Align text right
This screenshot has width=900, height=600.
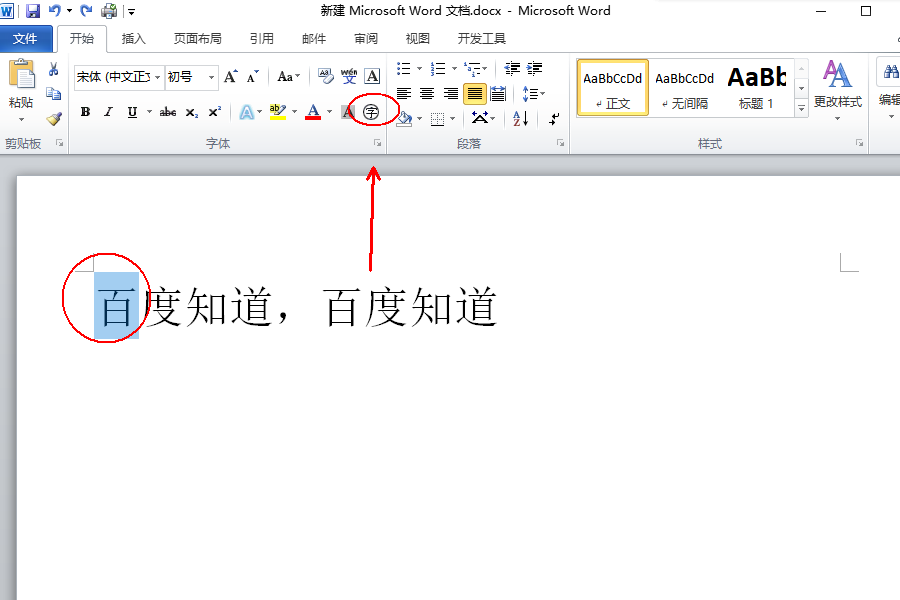pyautogui.click(x=451, y=94)
